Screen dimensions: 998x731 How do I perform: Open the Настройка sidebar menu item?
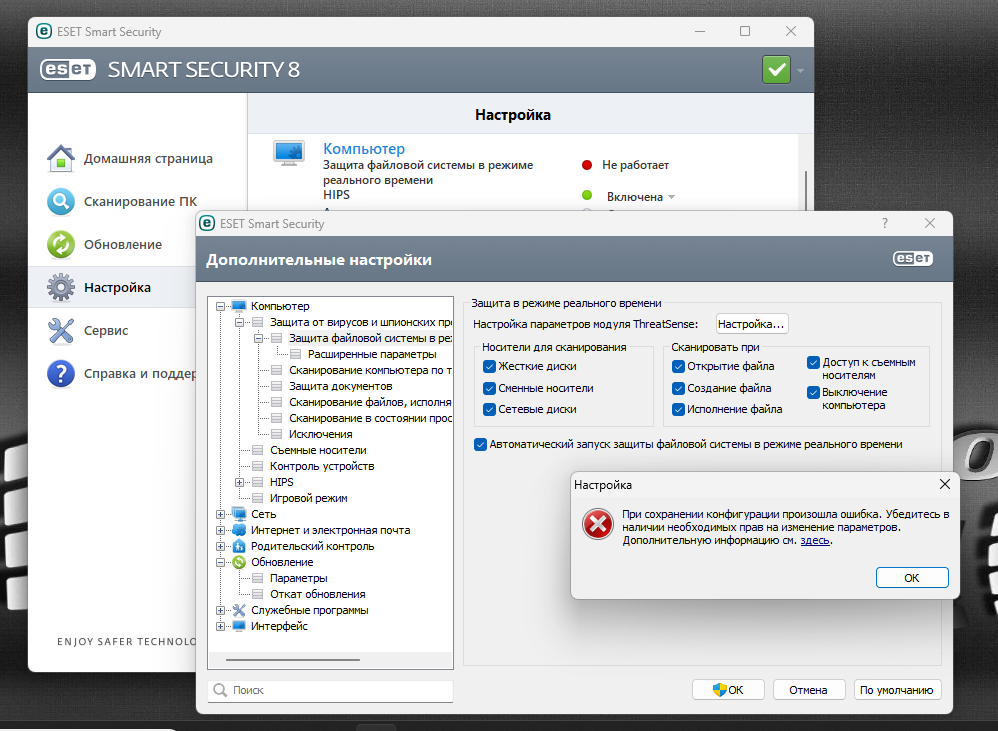tap(117, 288)
